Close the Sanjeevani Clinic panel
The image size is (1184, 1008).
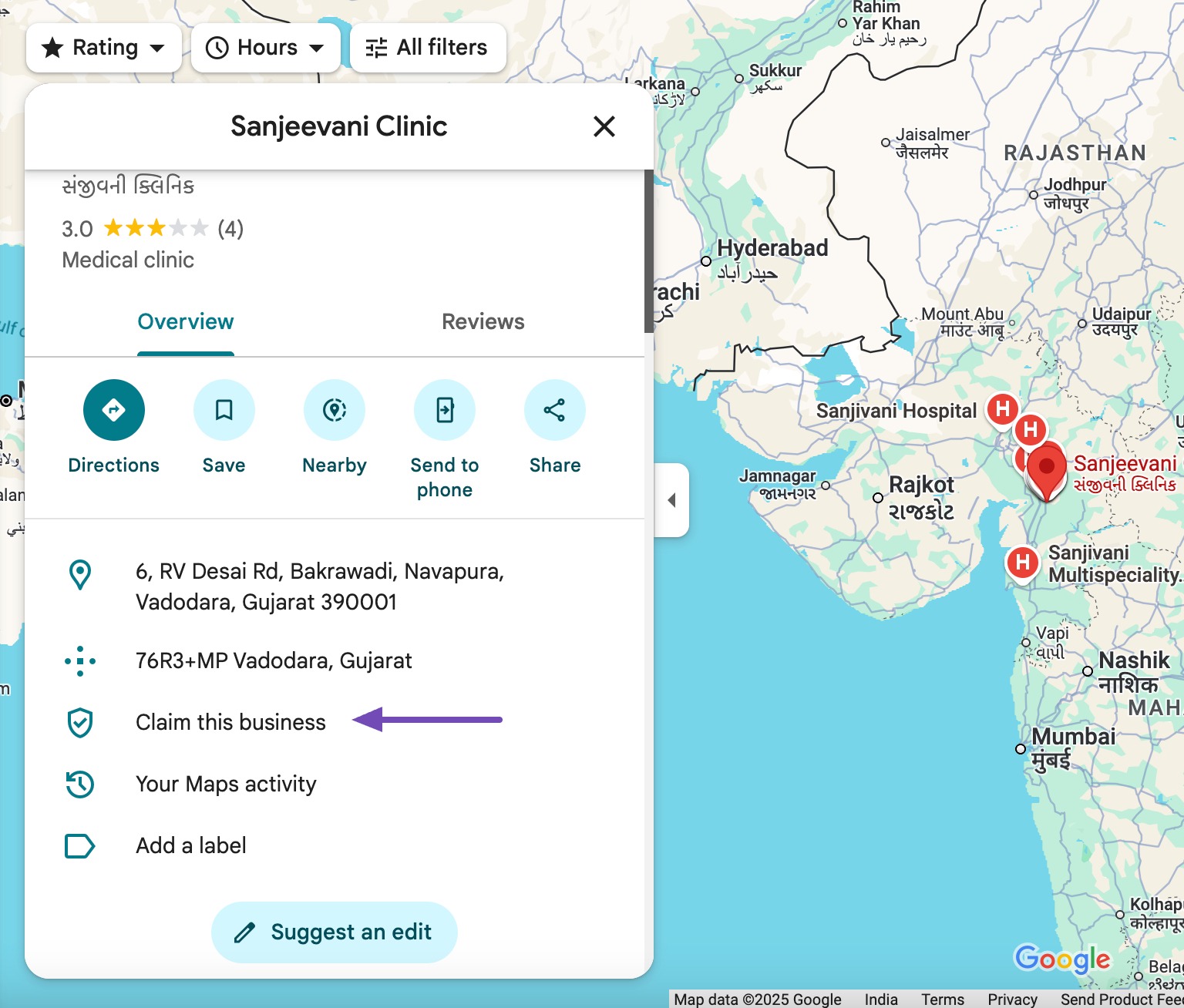pyautogui.click(x=604, y=126)
